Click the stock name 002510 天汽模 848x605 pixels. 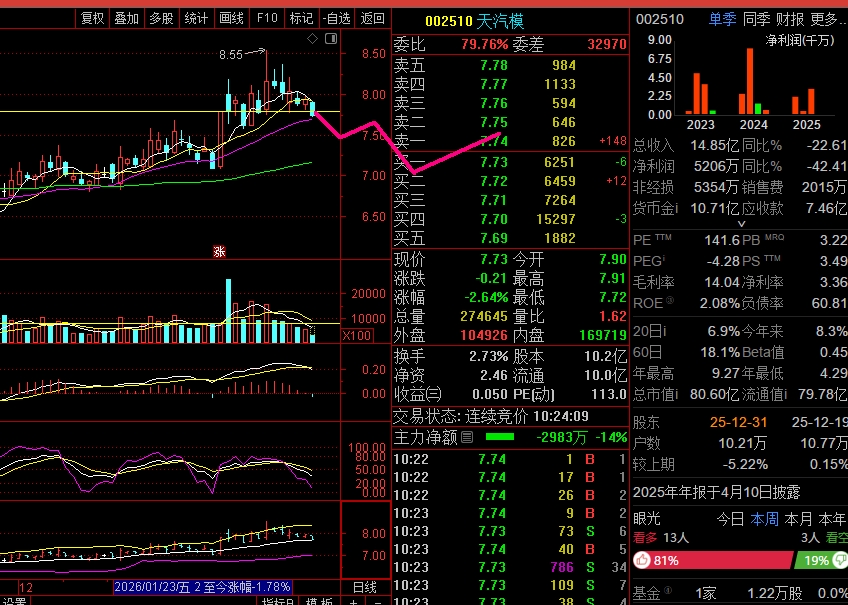coord(474,22)
